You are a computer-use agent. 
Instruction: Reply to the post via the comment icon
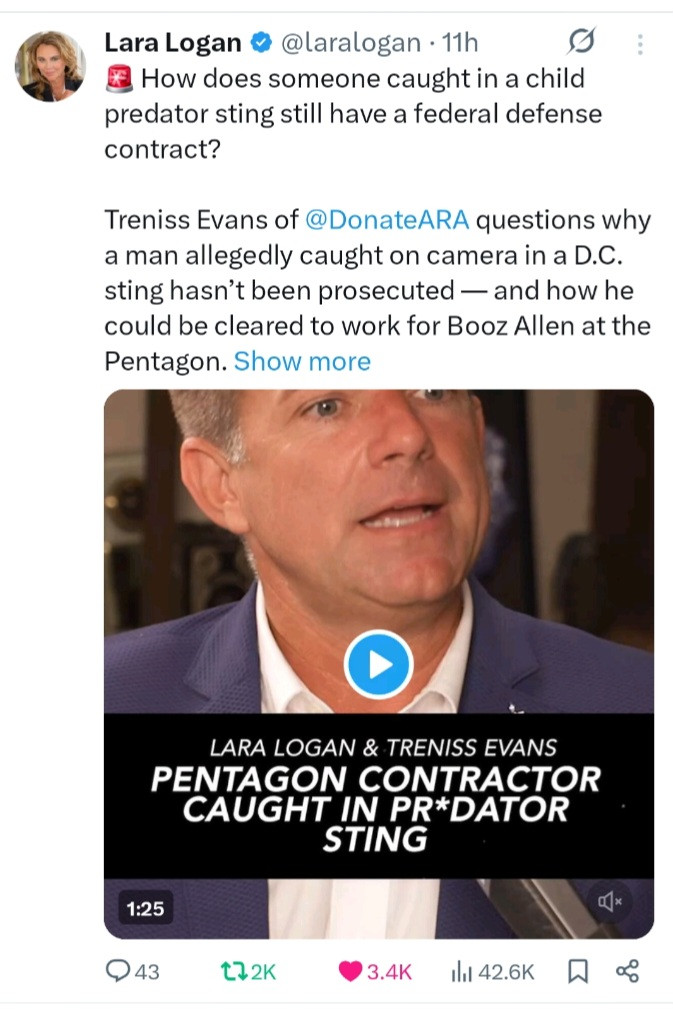pyautogui.click(x=119, y=970)
